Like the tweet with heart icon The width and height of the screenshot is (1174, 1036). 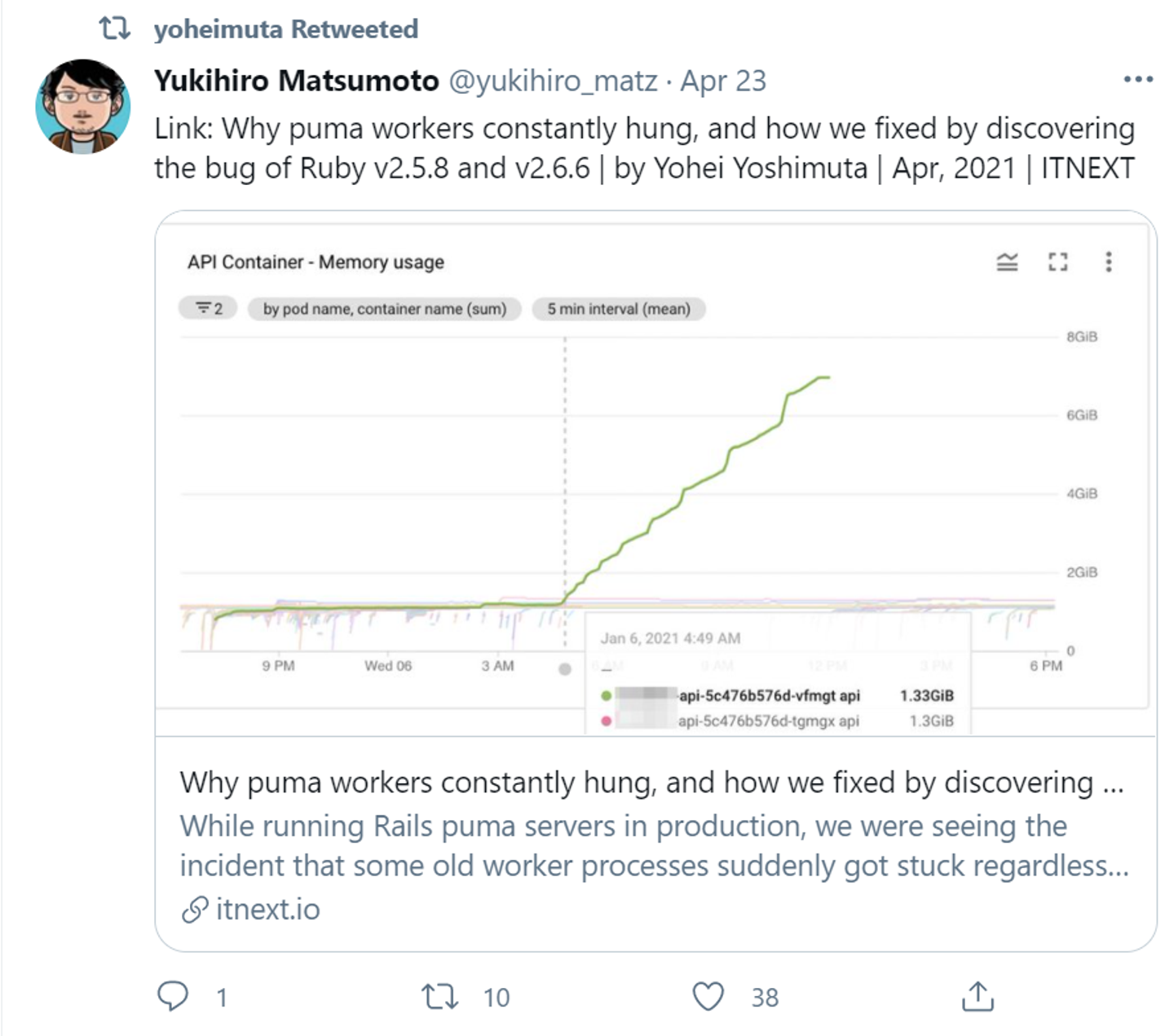click(708, 996)
